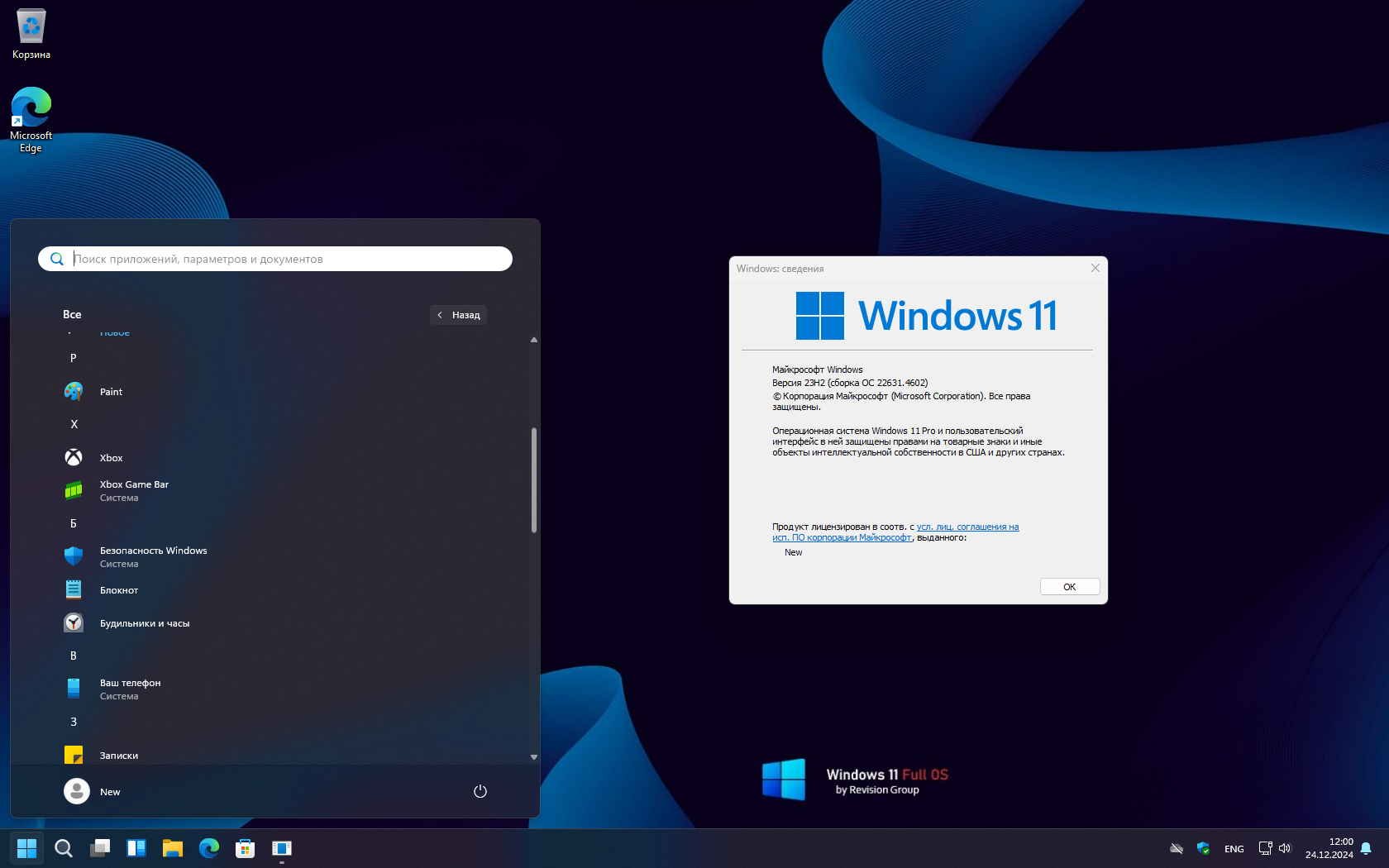The width and height of the screenshot is (1389, 868).
Task: Launch Записки sticky notes app
Action: pyautogui.click(x=119, y=755)
